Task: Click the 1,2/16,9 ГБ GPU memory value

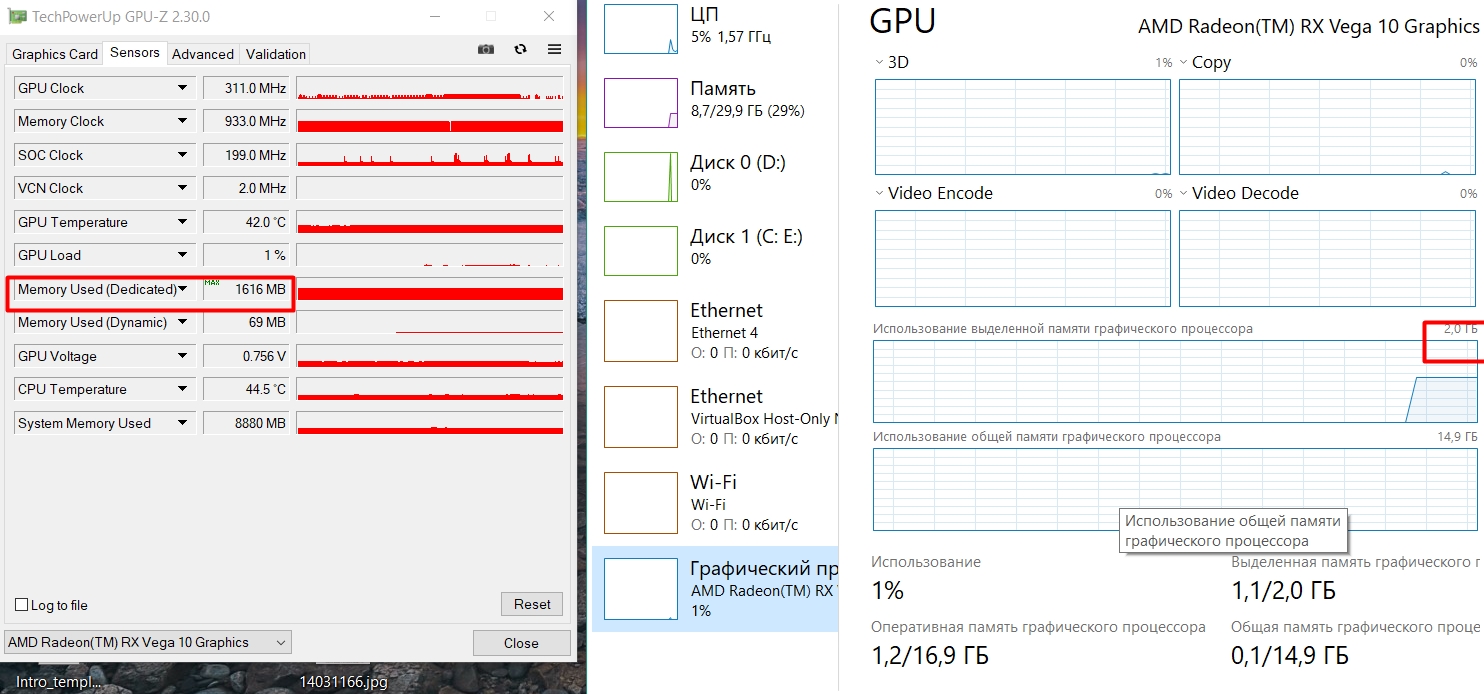Action: point(930,656)
